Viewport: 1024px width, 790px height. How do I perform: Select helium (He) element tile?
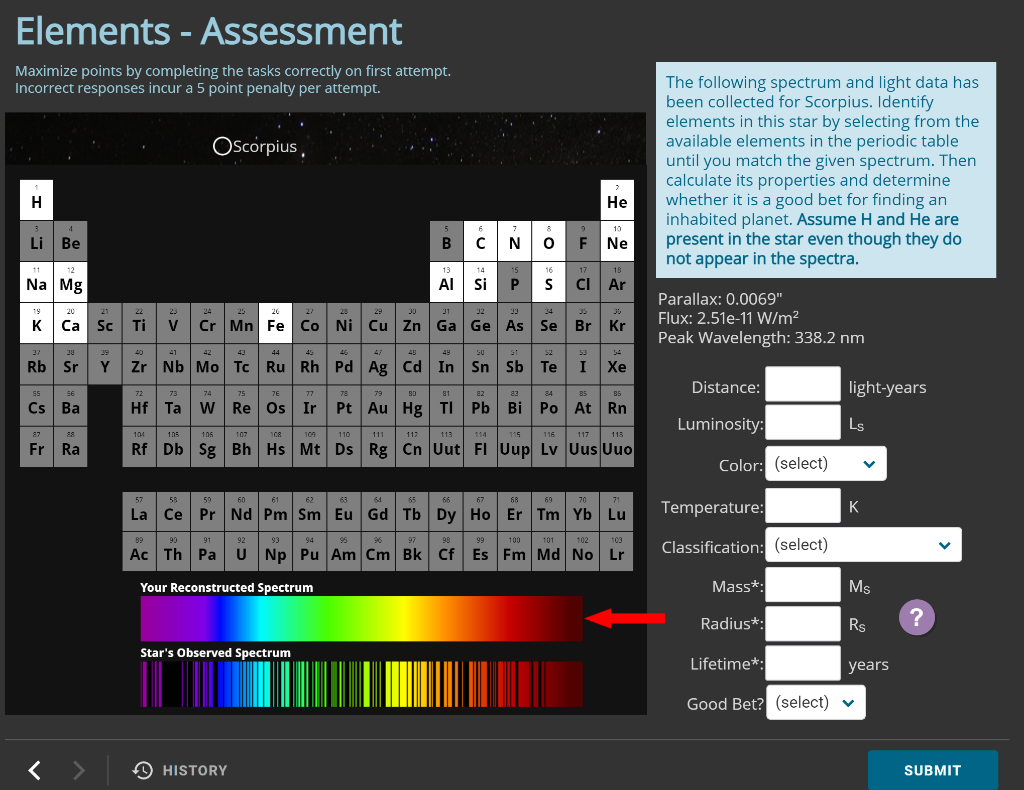(617, 200)
